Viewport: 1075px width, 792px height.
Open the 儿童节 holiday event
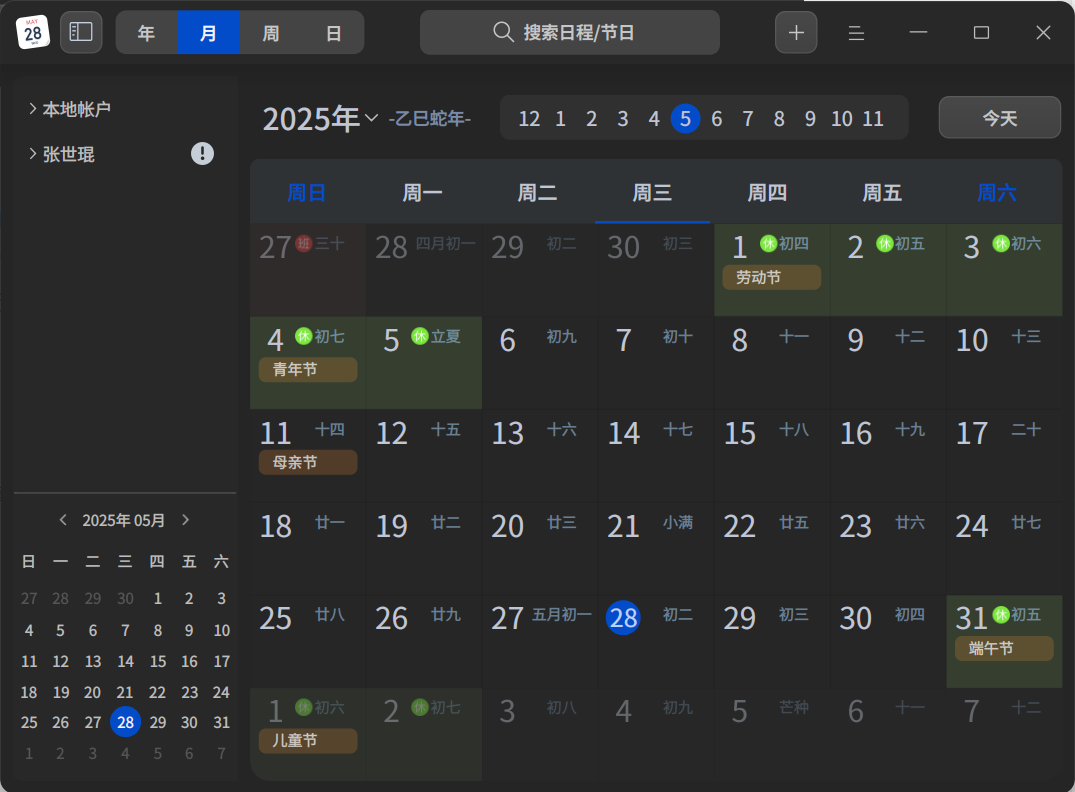tap(308, 741)
